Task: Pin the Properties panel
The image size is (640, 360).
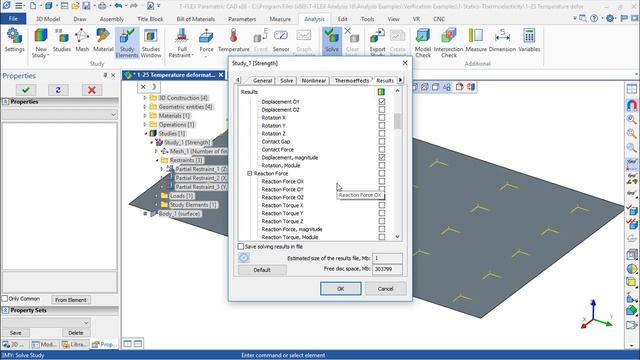Action: click(x=105, y=76)
